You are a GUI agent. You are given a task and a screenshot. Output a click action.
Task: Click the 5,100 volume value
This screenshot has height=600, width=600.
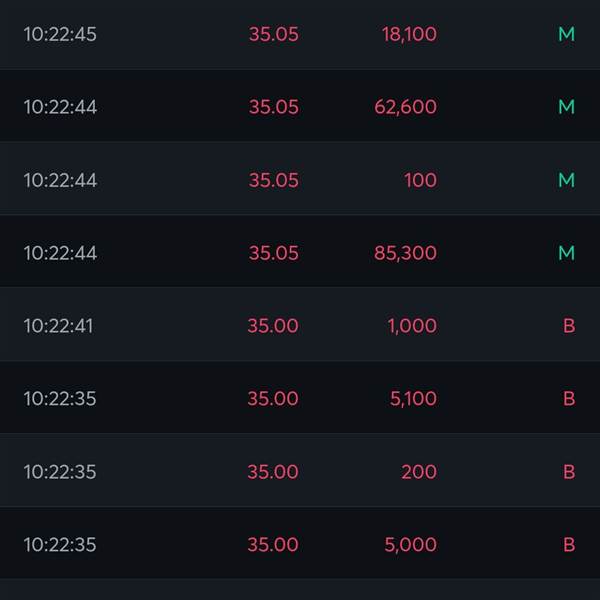click(413, 399)
